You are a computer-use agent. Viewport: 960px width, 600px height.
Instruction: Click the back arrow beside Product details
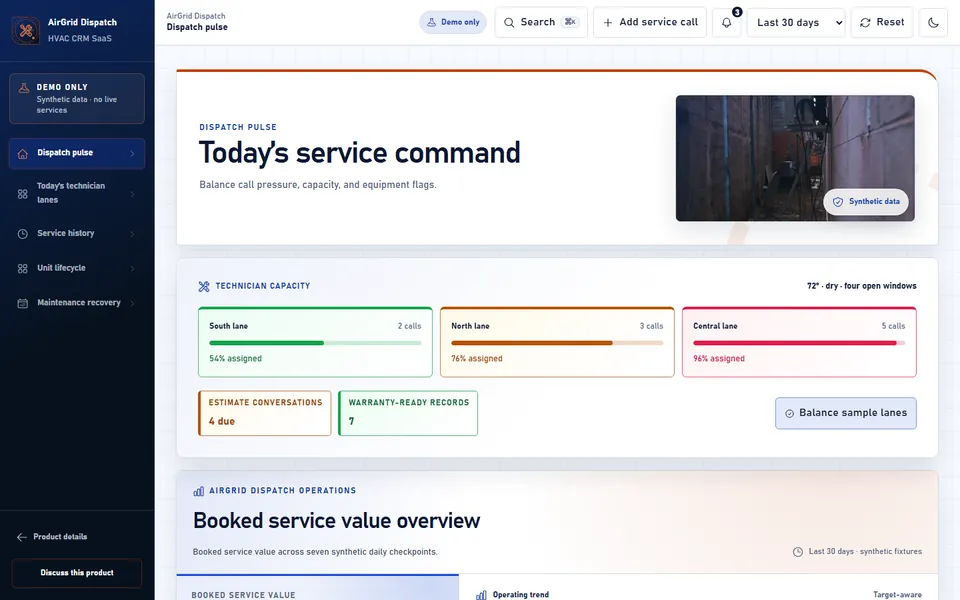[x=21, y=537]
